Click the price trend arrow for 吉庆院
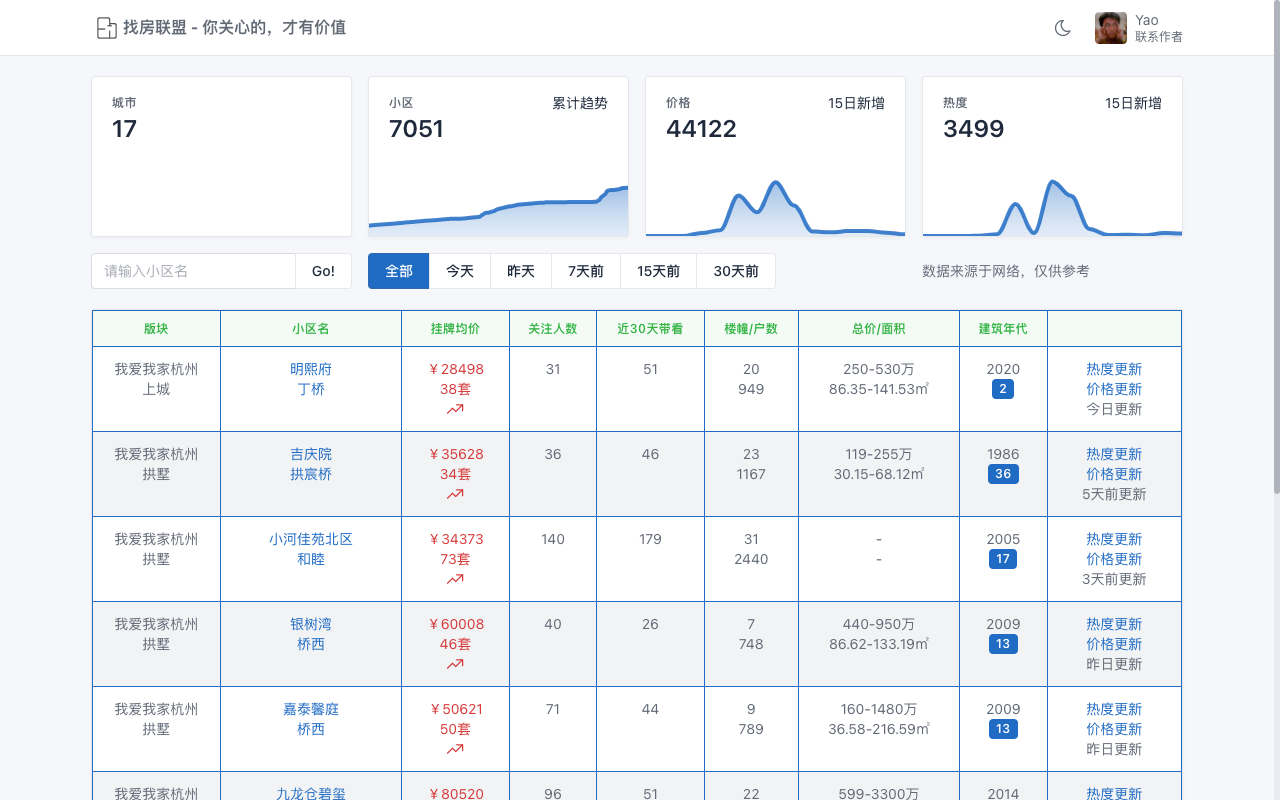1280x800 pixels. point(455,494)
